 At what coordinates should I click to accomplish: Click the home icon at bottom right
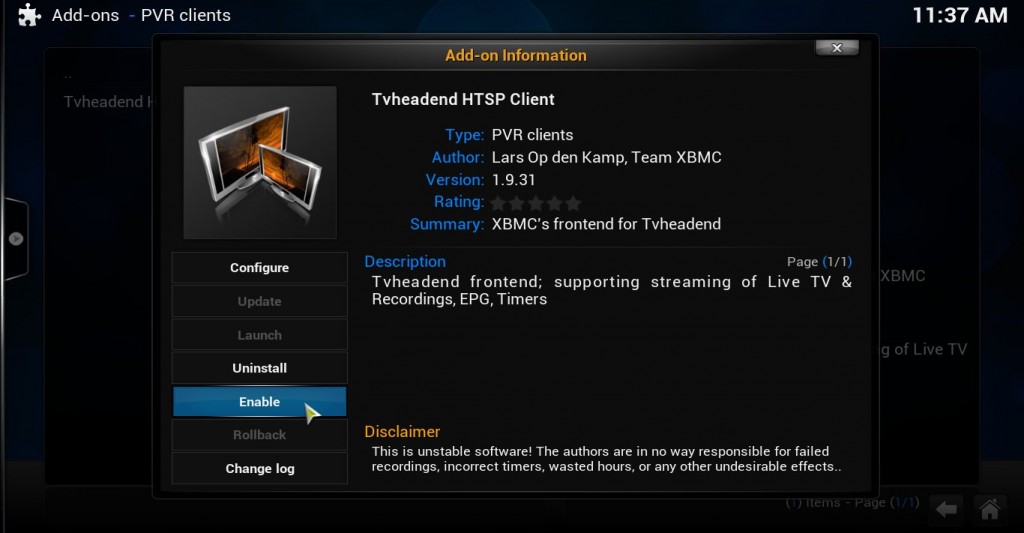click(989, 508)
